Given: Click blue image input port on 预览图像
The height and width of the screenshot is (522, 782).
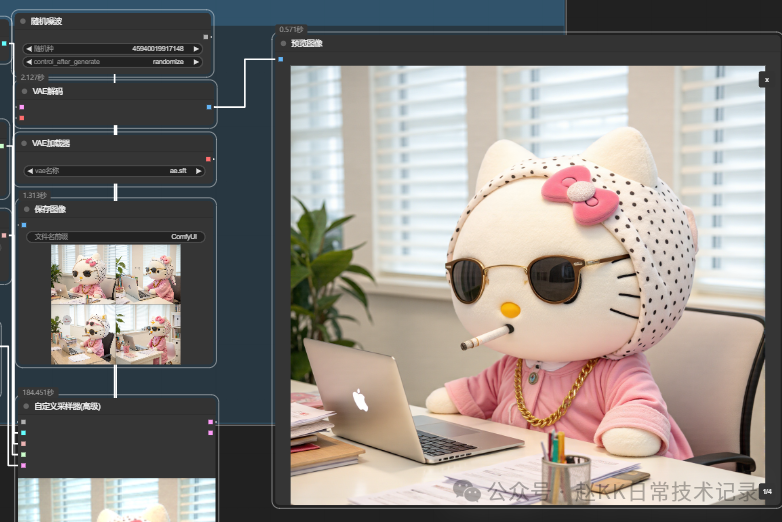Looking at the screenshot, I should [281, 59].
